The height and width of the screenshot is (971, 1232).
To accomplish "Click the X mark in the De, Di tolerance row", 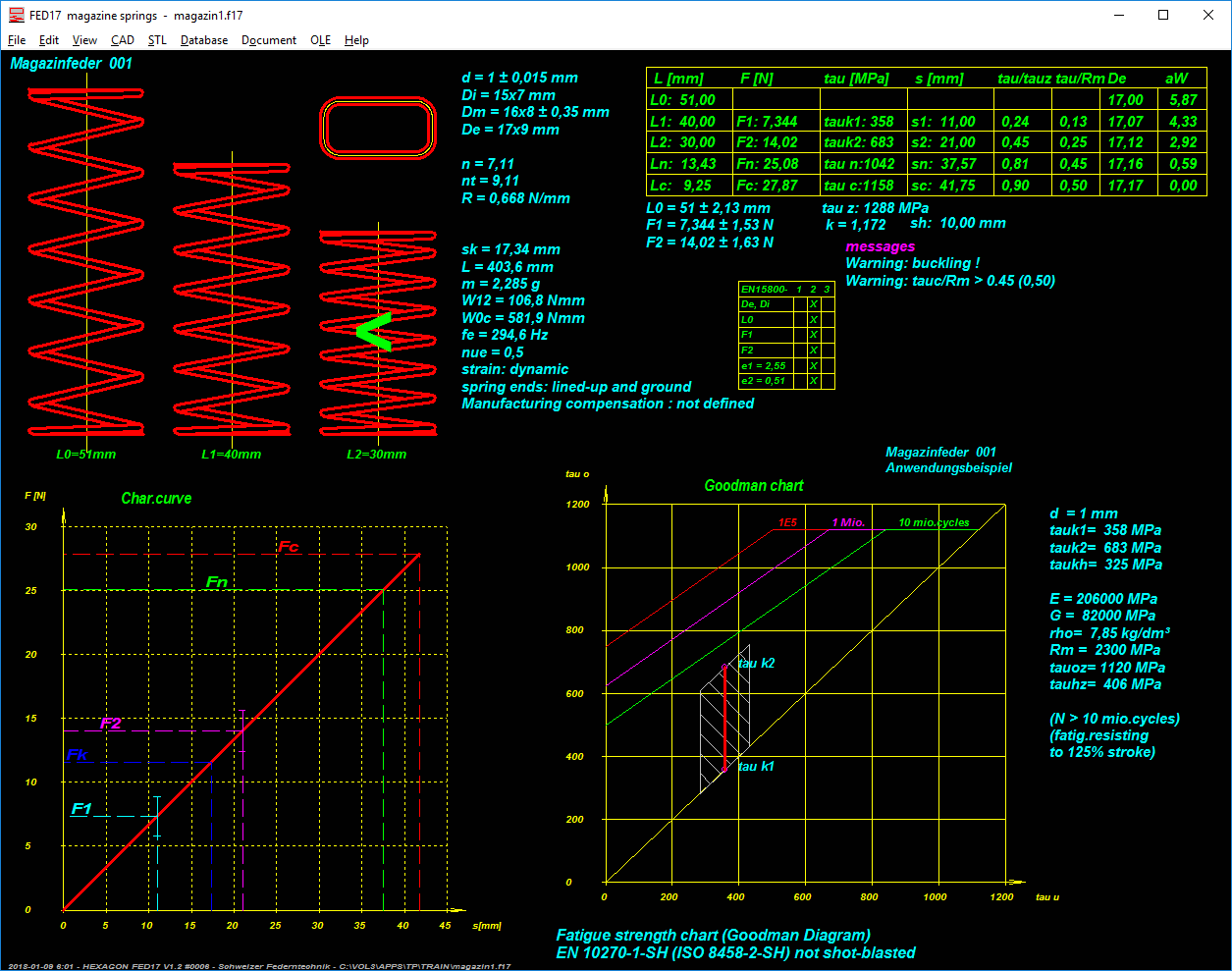I will [814, 304].
